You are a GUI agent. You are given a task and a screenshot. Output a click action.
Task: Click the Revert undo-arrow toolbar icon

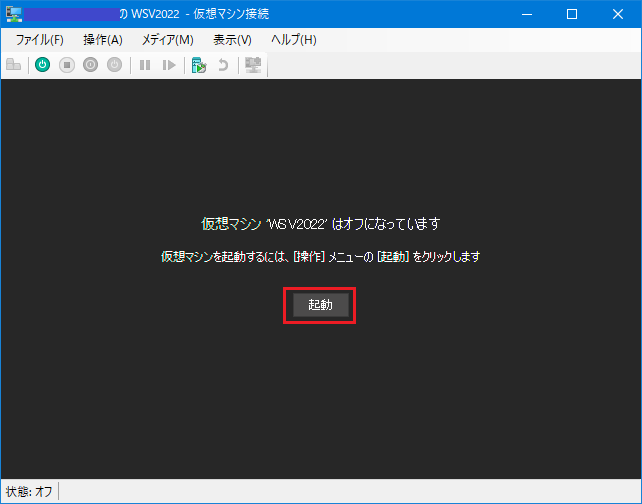(223, 65)
